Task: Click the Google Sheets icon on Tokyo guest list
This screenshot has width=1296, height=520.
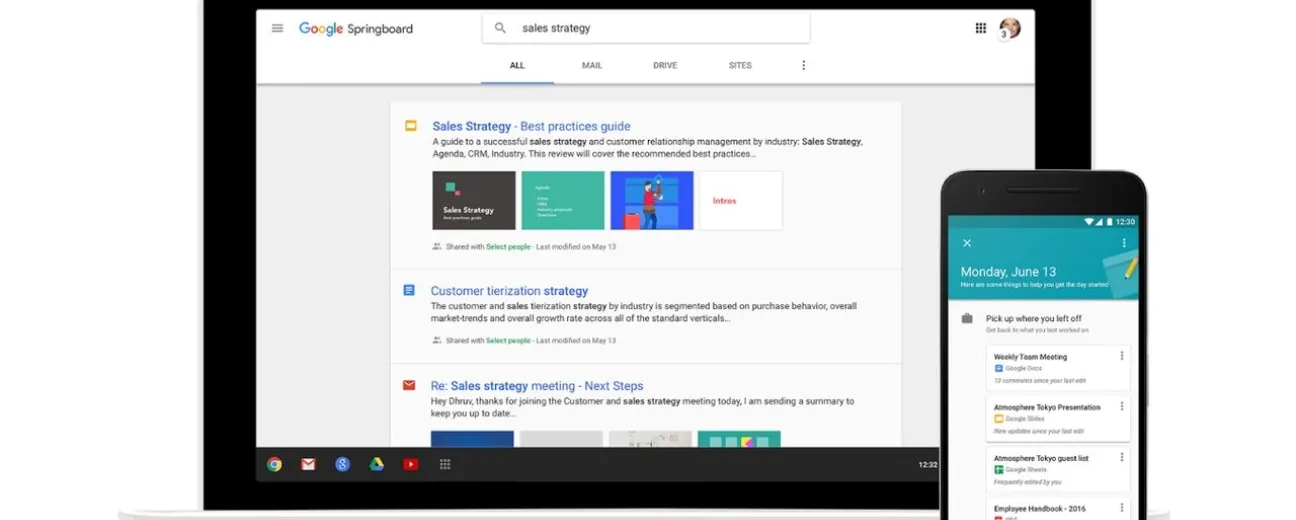Action: 998,470
